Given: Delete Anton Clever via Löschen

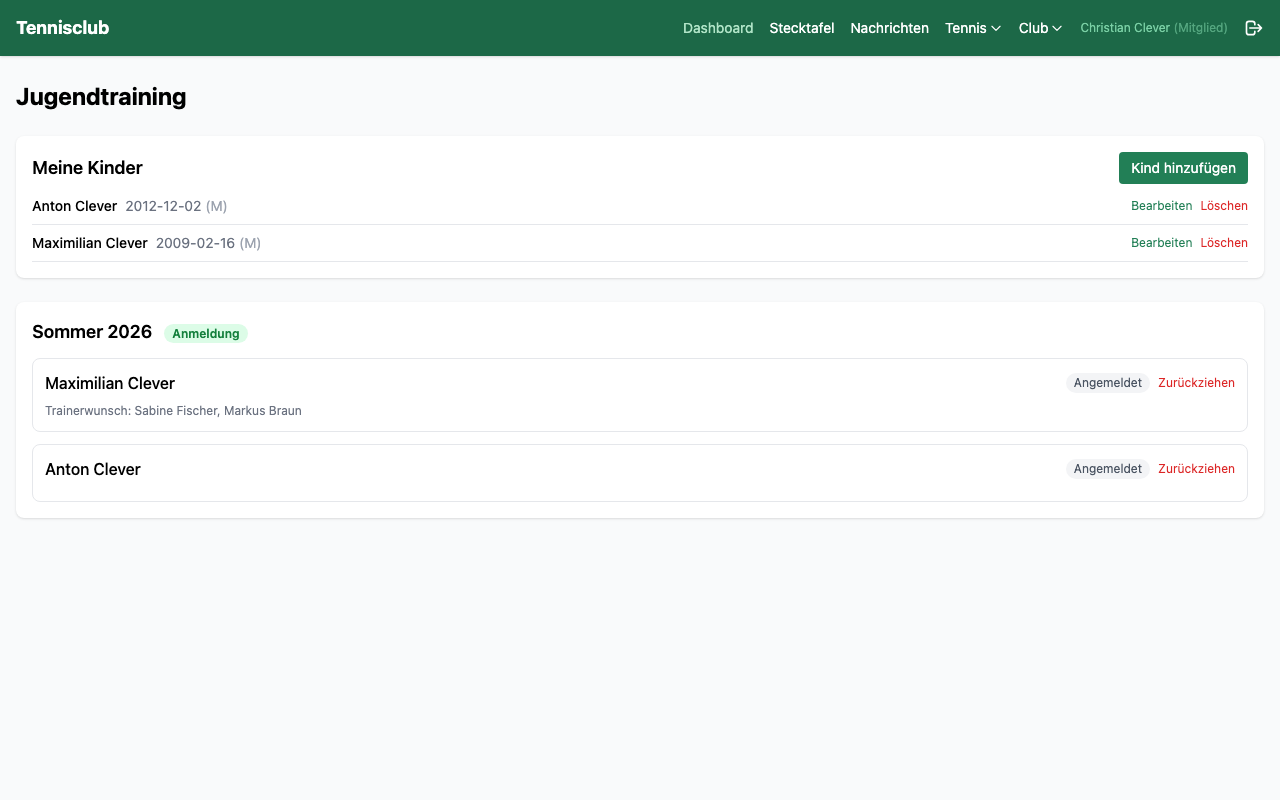Looking at the screenshot, I should point(1223,206).
